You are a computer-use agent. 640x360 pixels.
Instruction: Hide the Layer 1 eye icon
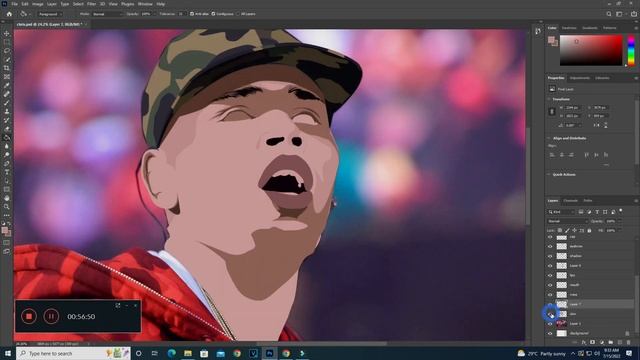(x=550, y=324)
